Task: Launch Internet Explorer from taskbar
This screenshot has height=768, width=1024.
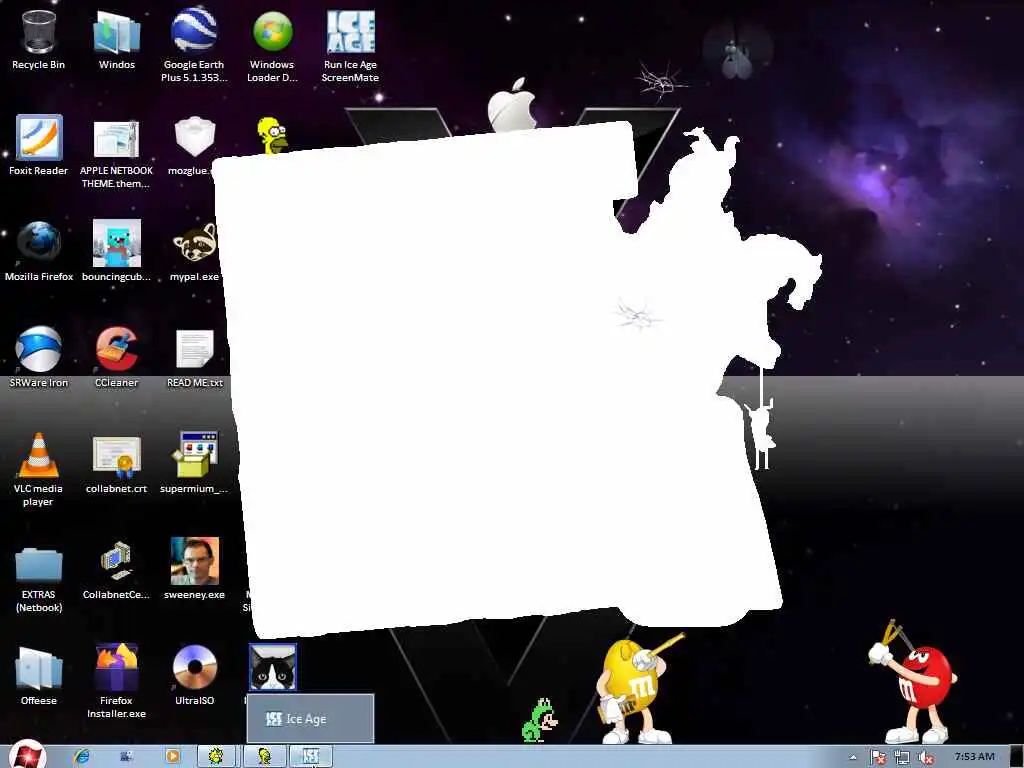Action: (x=82, y=756)
